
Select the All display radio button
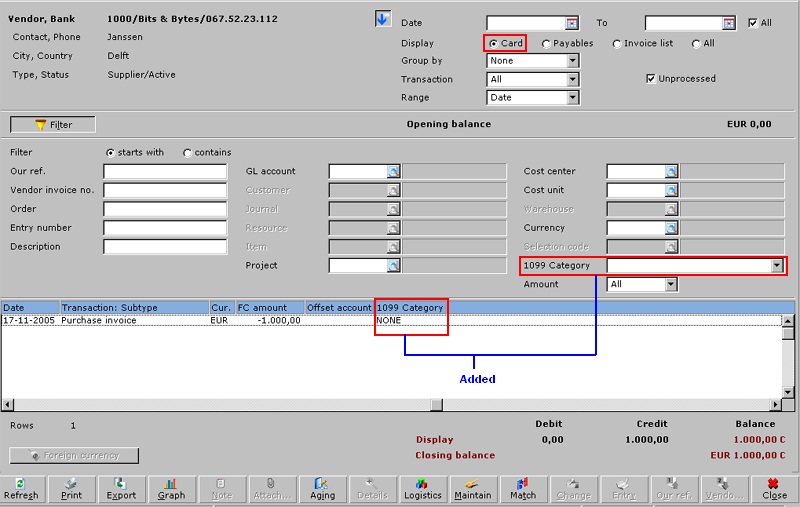[696, 44]
